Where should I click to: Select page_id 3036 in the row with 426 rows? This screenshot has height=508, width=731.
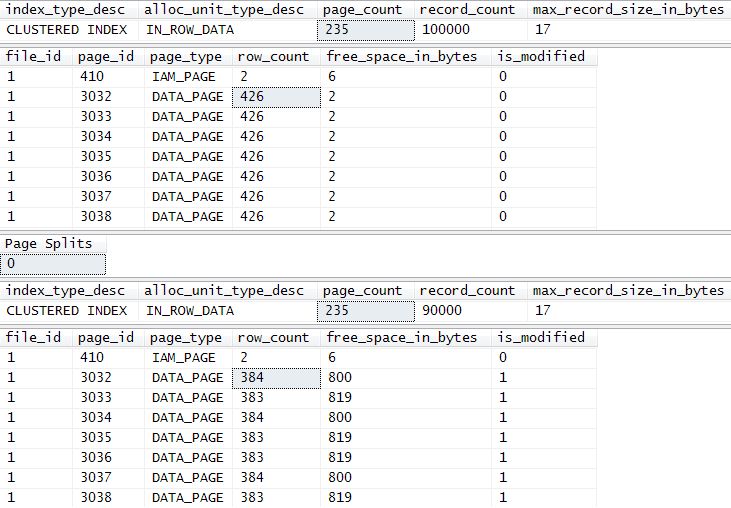click(109, 177)
